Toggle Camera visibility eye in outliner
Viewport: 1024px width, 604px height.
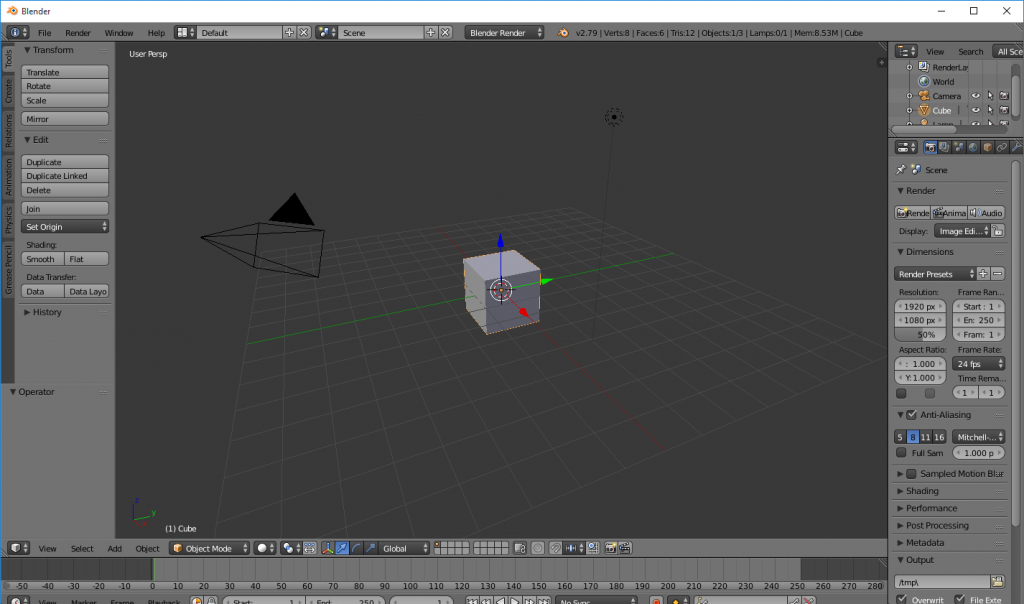click(x=976, y=96)
